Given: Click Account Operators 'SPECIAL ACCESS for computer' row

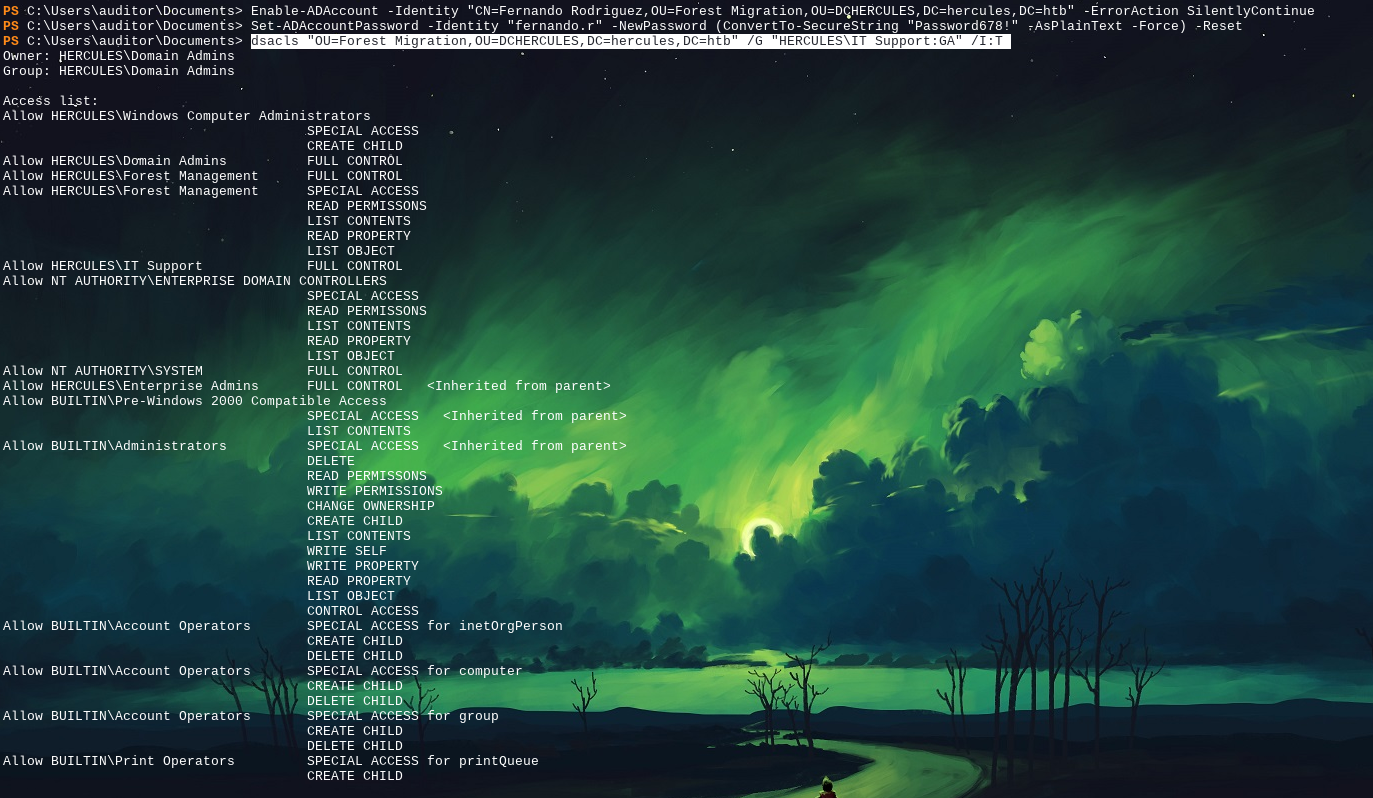Looking at the screenshot, I should coord(263,671).
